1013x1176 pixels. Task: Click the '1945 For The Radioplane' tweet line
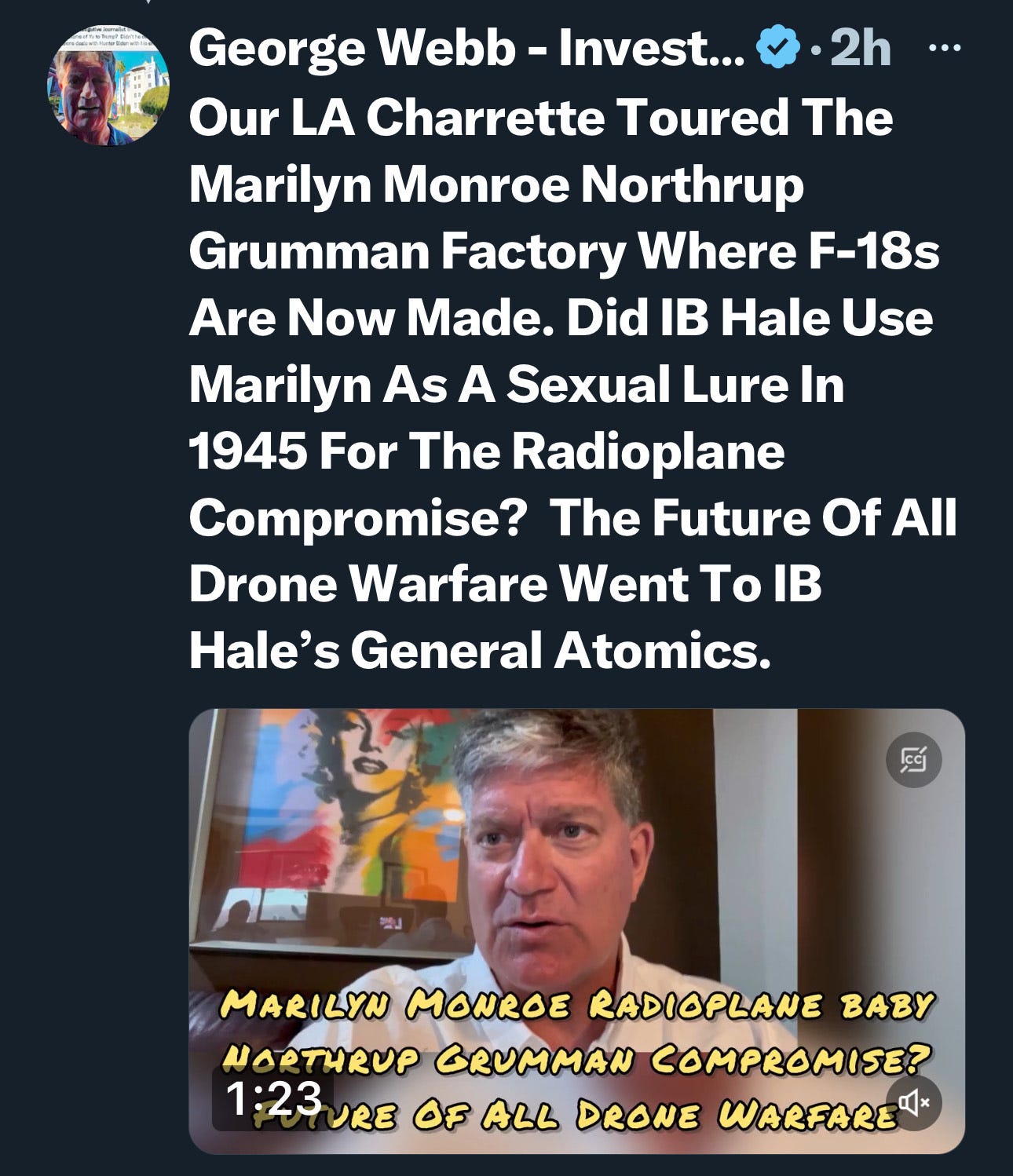click(x=487, y=451)
